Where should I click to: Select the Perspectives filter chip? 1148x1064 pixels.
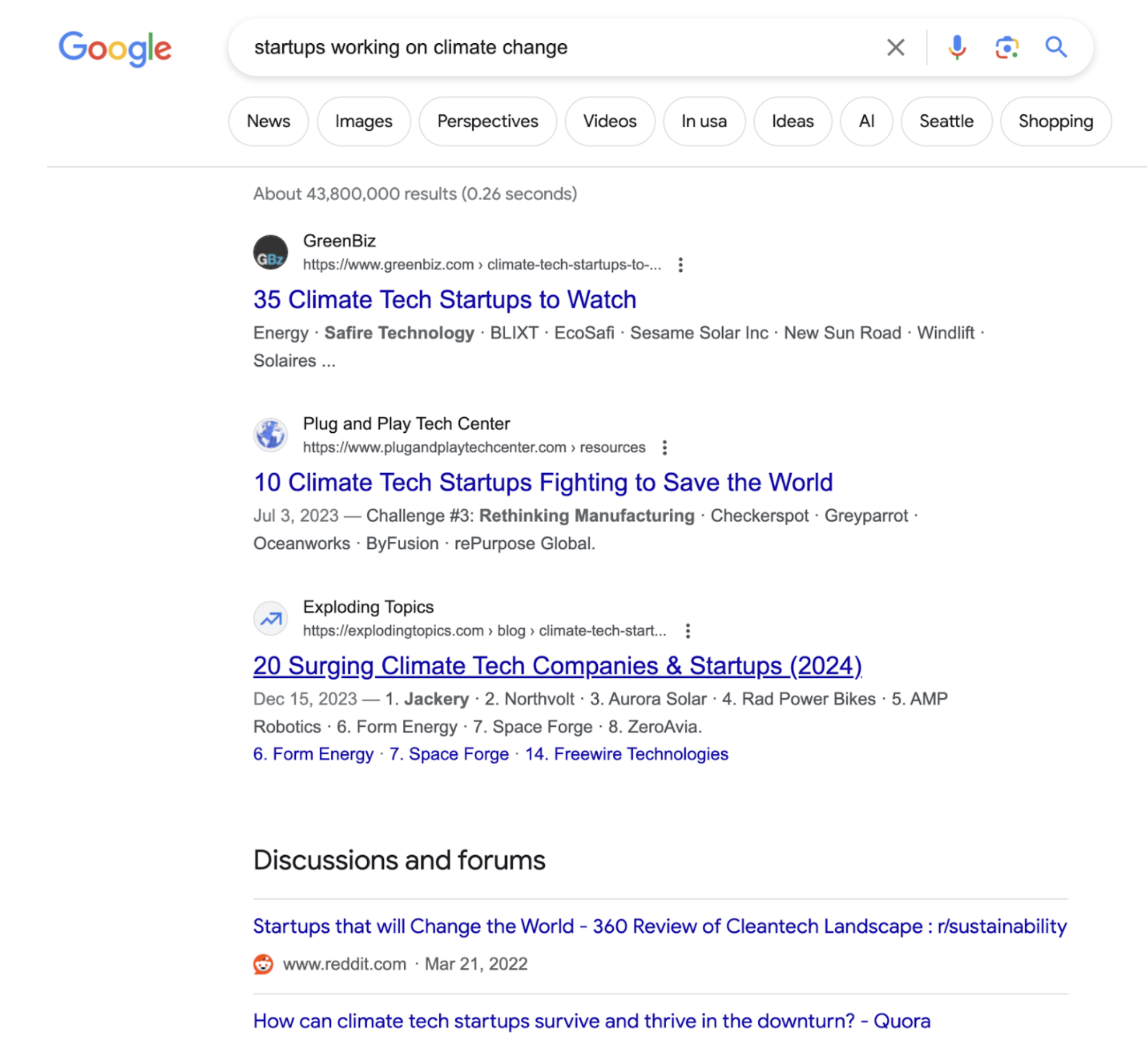487,121
